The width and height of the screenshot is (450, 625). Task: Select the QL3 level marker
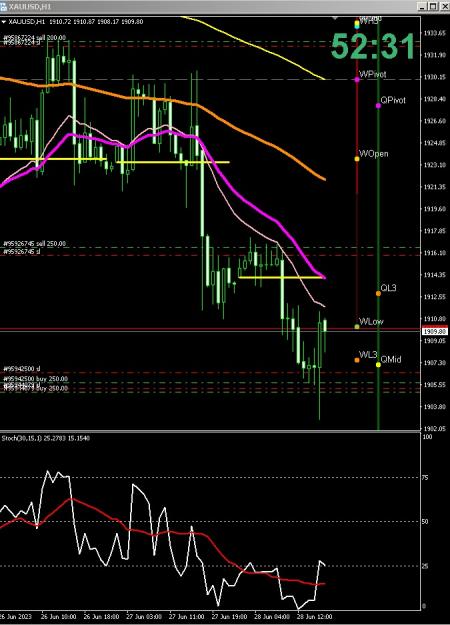(x=378, y=293)
